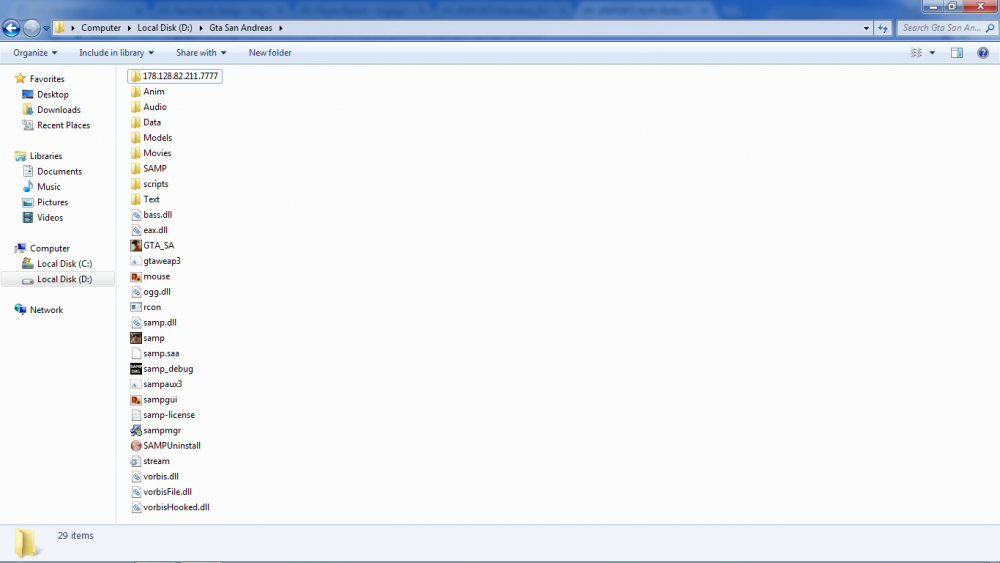Screen dimensions: 1000x563
Task: Select the stream configuration file
Action: pyautogui.click(x=150, y=461)
